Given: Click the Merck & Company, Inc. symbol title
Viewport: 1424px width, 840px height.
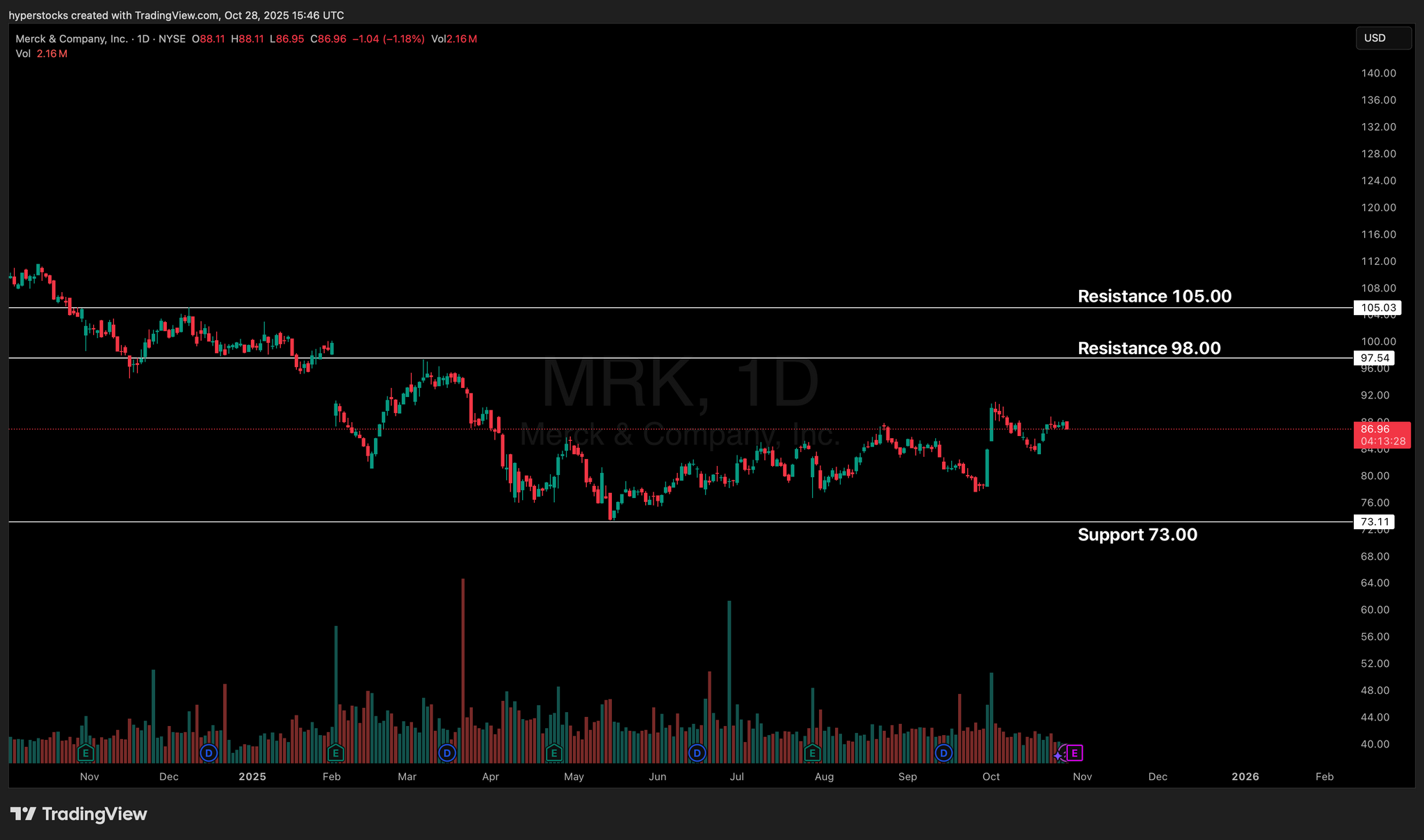Looking at the screenshot, I should [71, 39].
